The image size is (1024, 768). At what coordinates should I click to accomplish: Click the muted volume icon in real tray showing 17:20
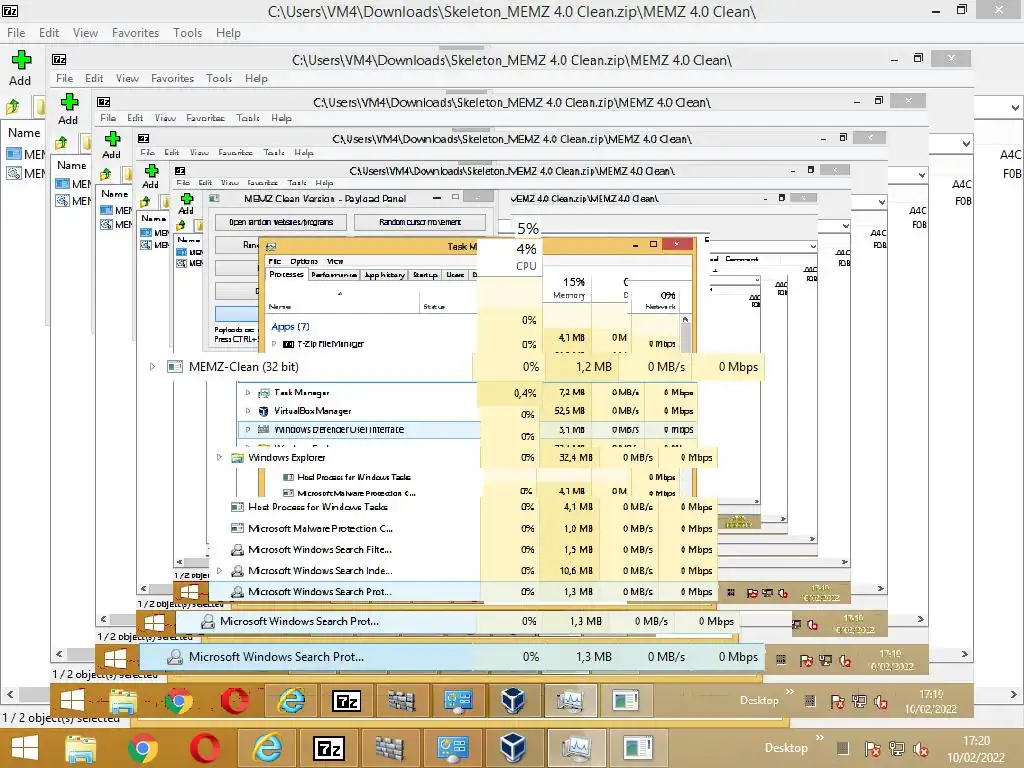[x=921, y=749]
